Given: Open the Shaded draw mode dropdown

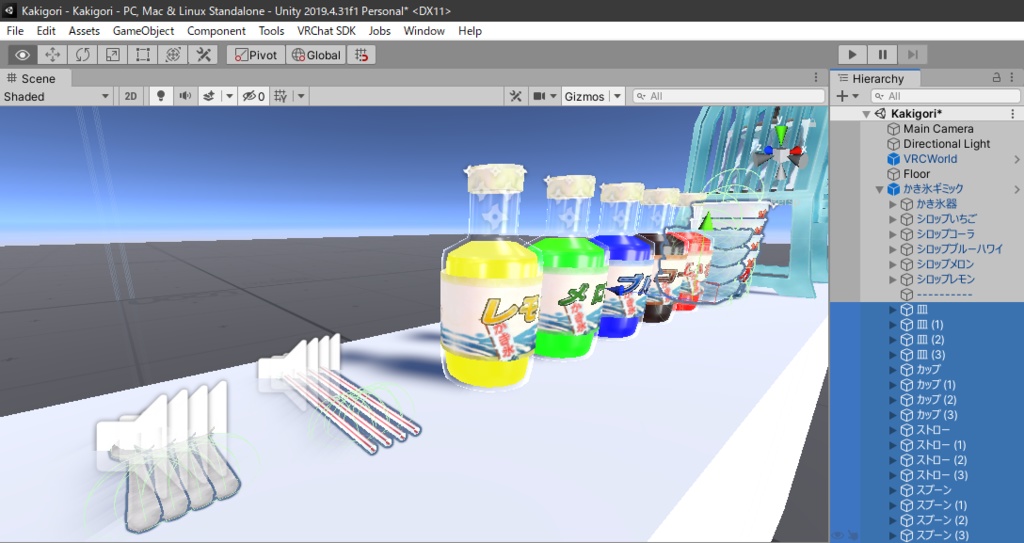Looking at the screenshot, I should tap(57, 96).
